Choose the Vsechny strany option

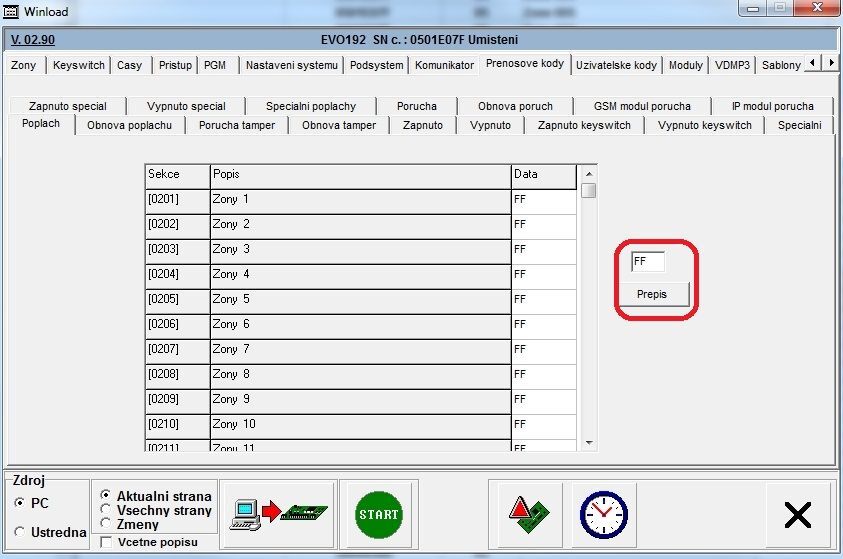click(x=107, y=509)
